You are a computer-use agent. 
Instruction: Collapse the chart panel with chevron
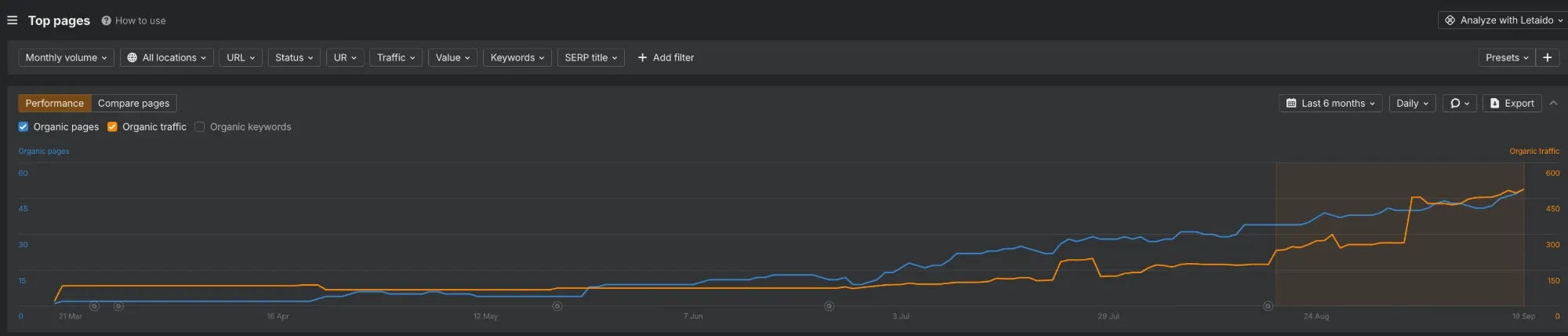click(x=1553, y=103)
